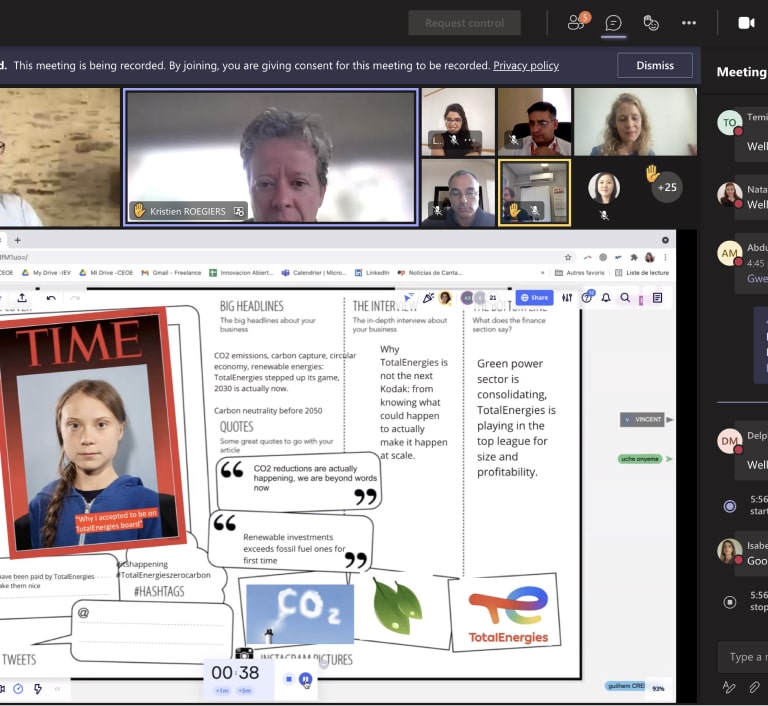
Task: Click the board export upload icon
Action: [22, 298]
